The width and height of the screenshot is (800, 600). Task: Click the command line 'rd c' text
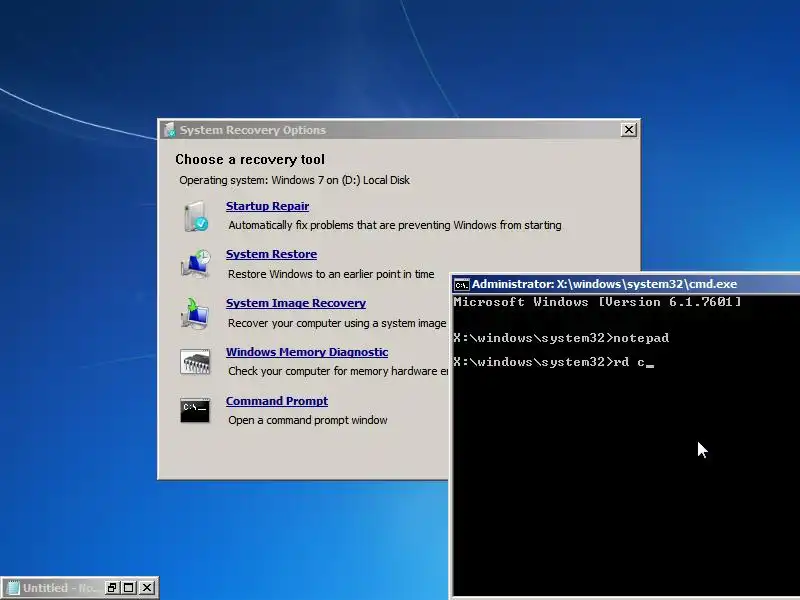point(629,362)
